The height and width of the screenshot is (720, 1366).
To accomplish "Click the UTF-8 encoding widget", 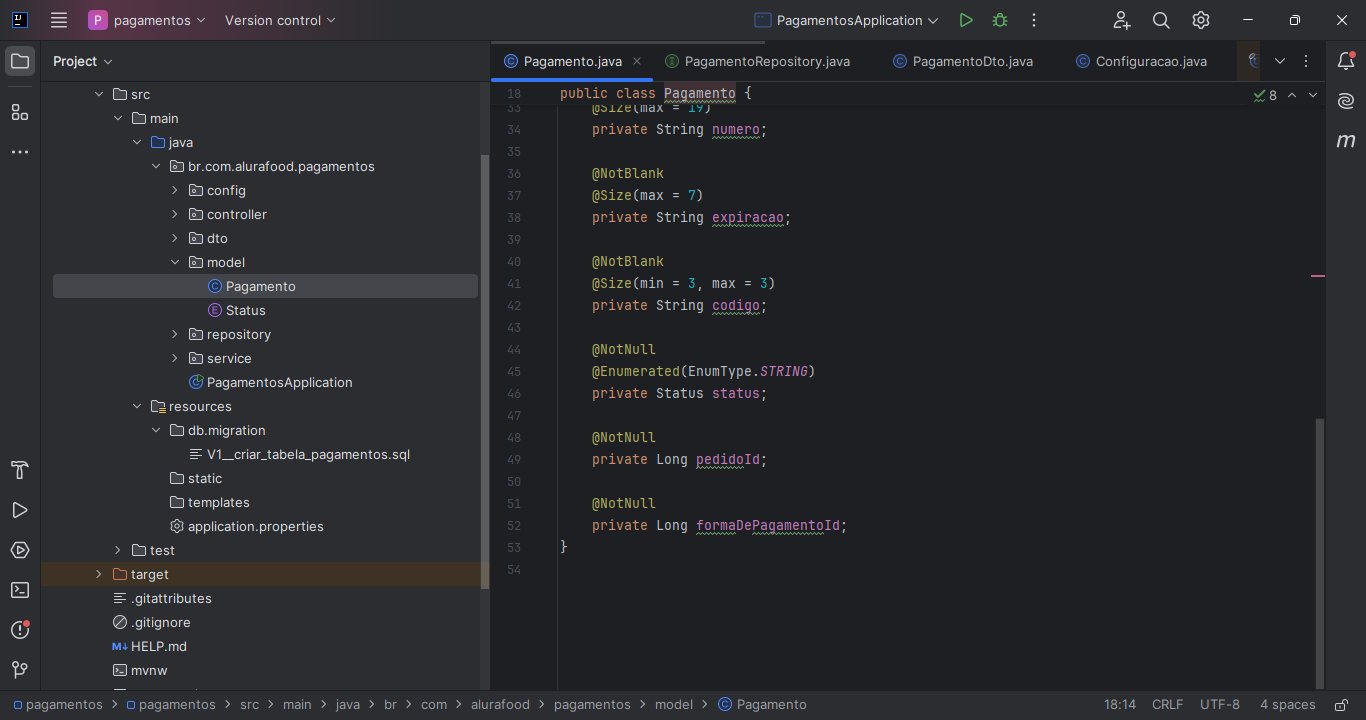I will [1220, 704].
